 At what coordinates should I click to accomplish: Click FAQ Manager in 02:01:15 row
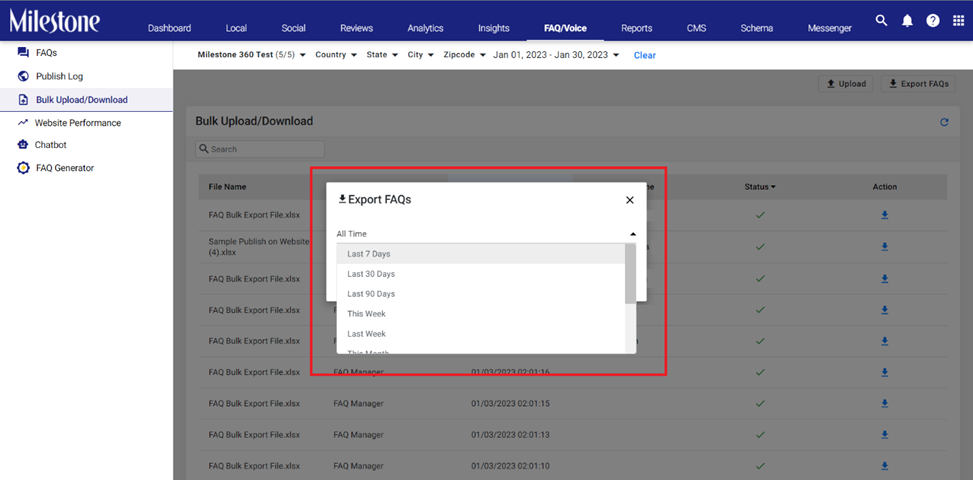pyautogui.click(x=359, y=403)
